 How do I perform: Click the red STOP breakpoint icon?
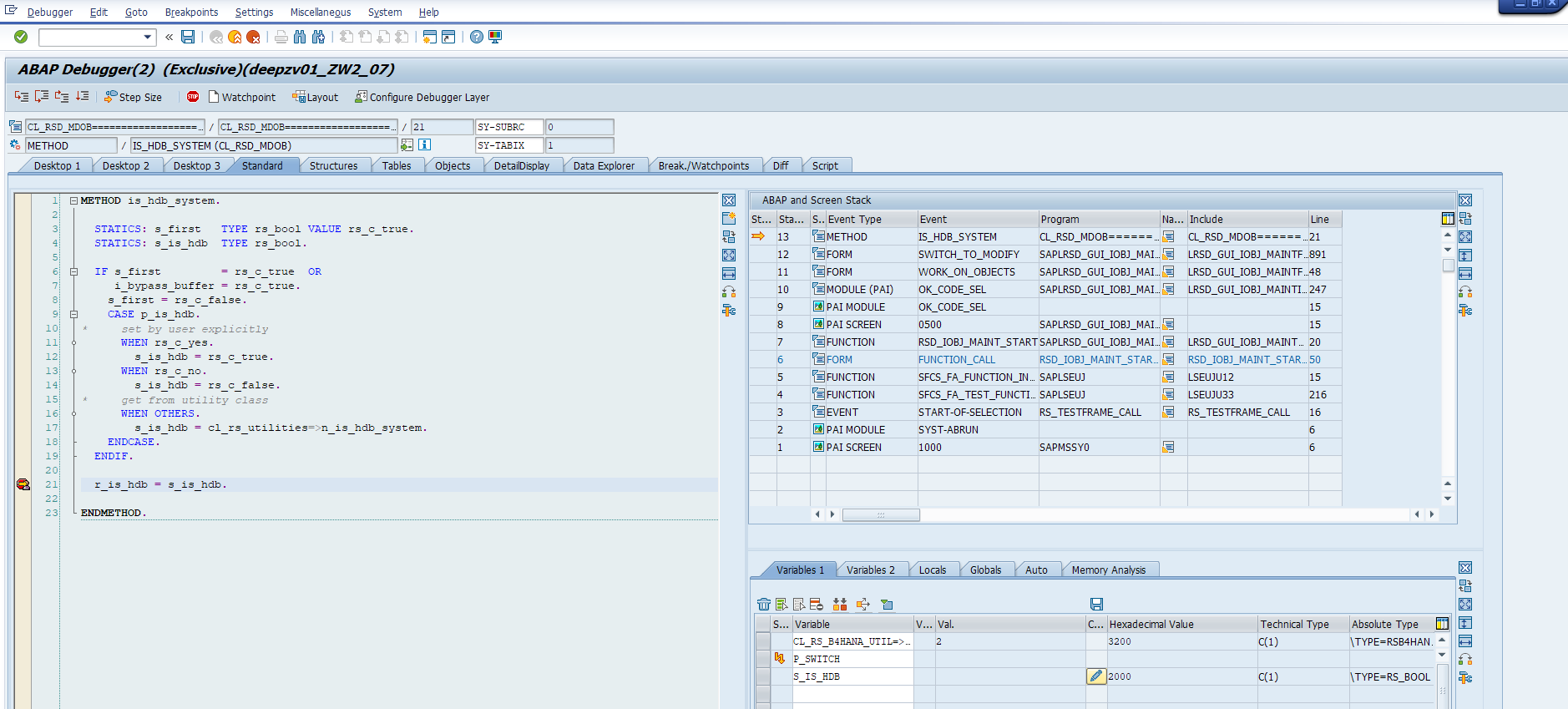coord(193,97)
